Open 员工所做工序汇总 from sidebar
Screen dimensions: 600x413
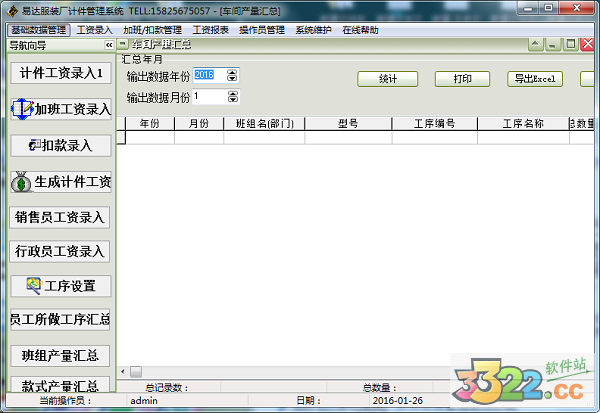click(x=60, y=319)
